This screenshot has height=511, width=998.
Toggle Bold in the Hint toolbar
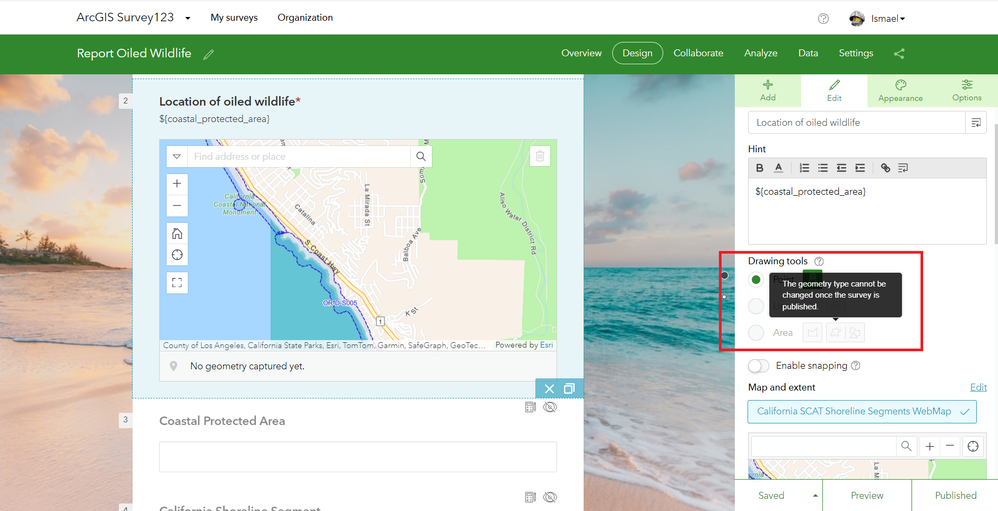[759, 168]
